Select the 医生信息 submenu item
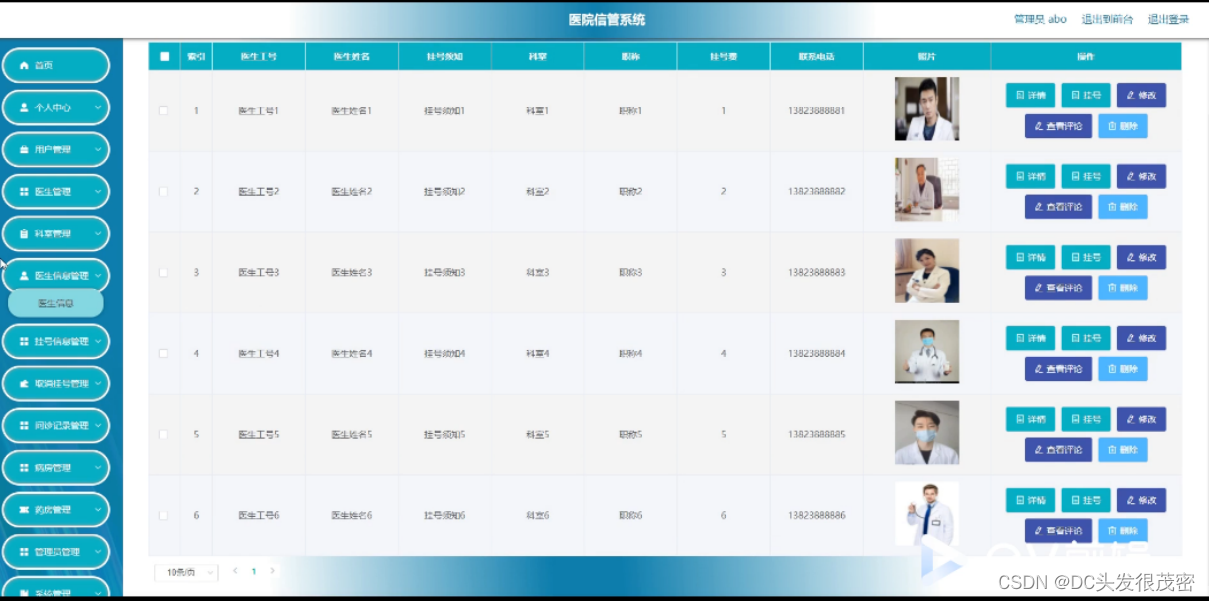This screenshot has width=1210, height=601. [x=56, y=303]
